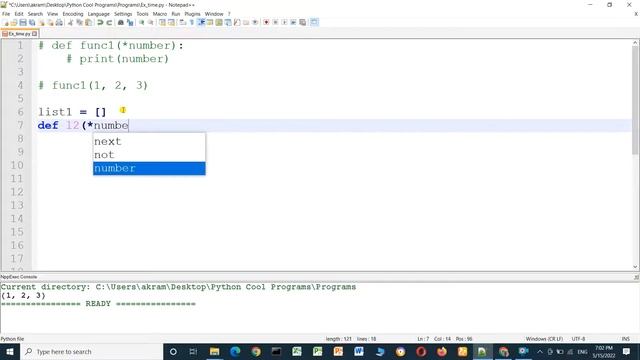Click 'Python file' status bar label

coord(12,339)
